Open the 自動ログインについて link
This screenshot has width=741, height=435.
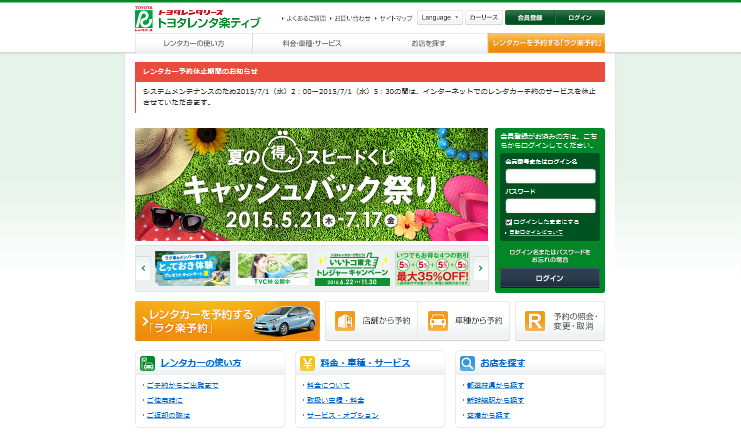(x=536, y=232)
